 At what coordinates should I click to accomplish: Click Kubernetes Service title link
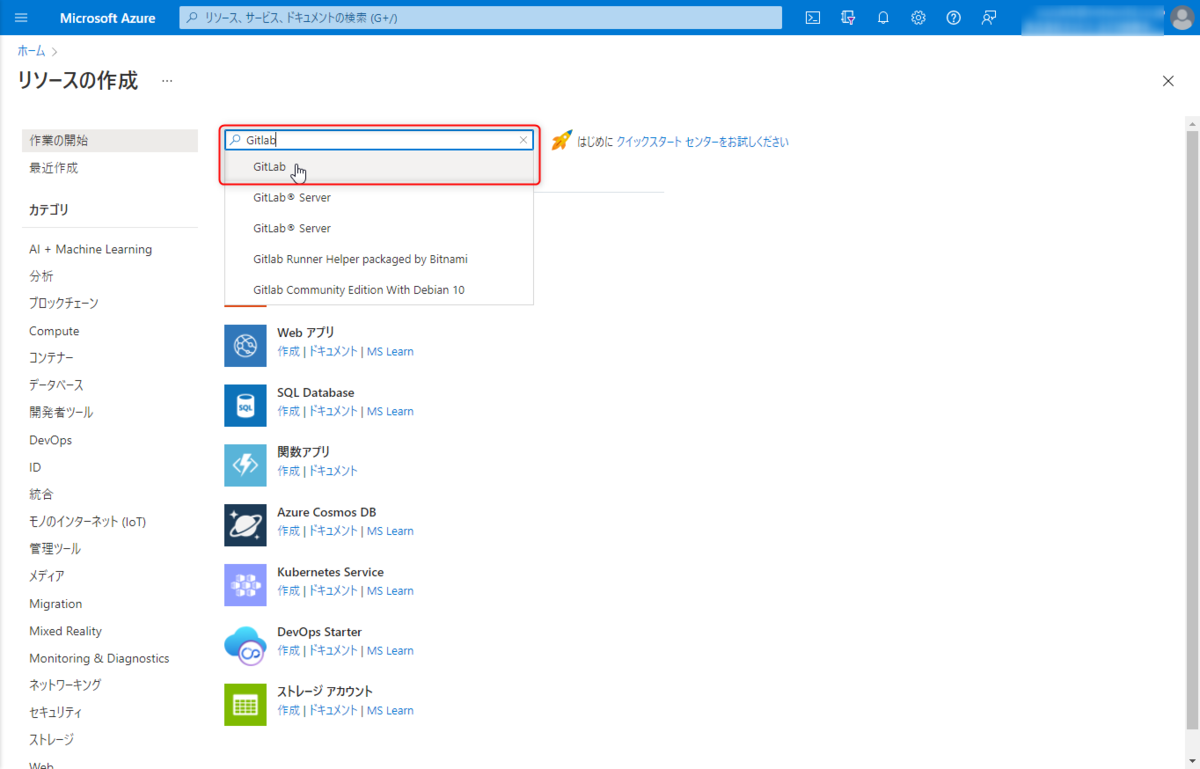coord(330,572)
